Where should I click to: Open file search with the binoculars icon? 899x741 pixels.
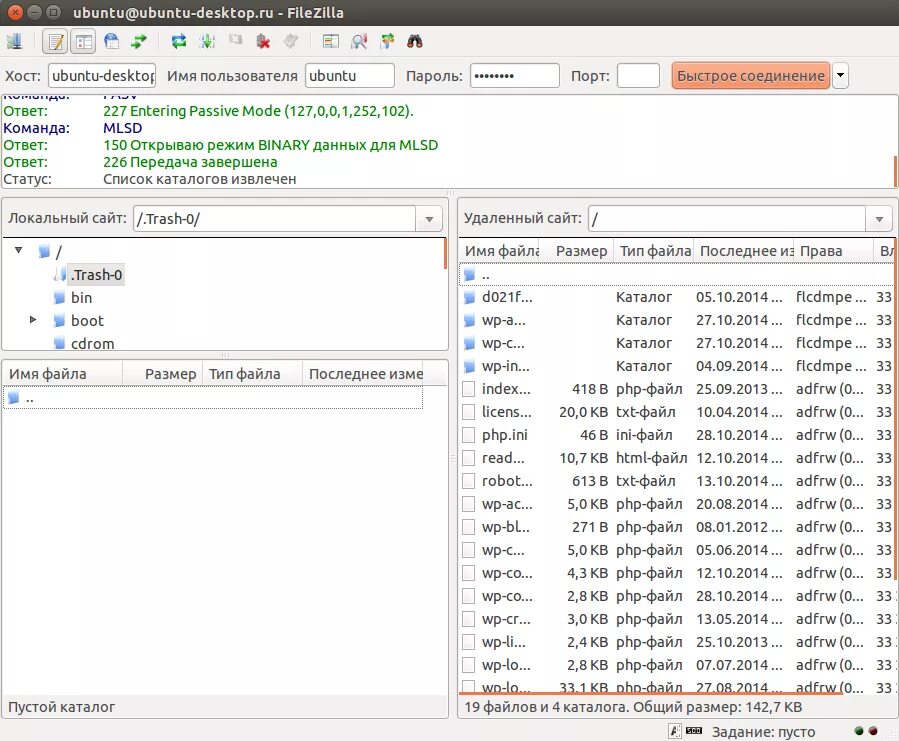click(x=415, y=41)
